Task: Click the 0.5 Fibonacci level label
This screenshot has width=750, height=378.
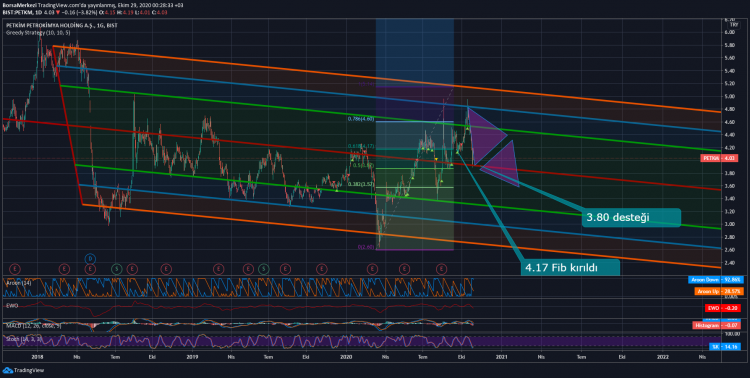Action: [x=363, y=165]
